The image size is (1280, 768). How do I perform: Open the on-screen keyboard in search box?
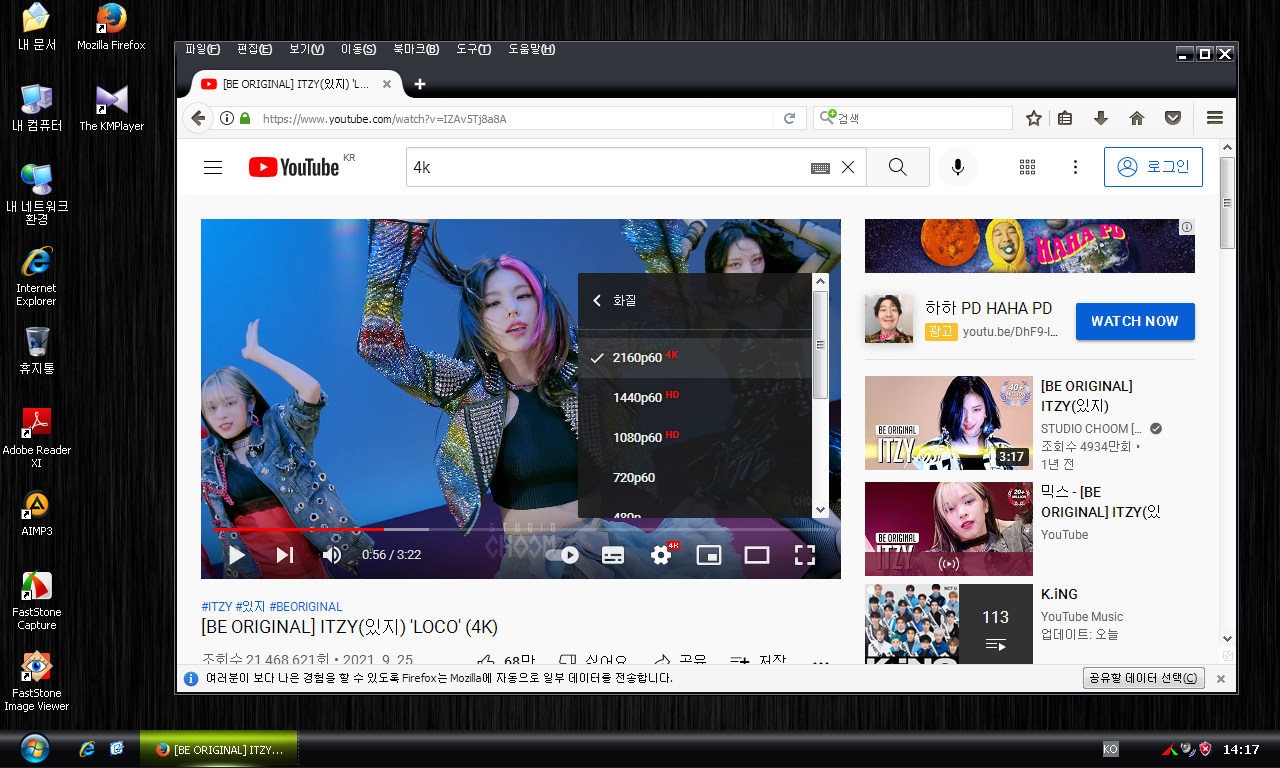(x=820, y=168)
